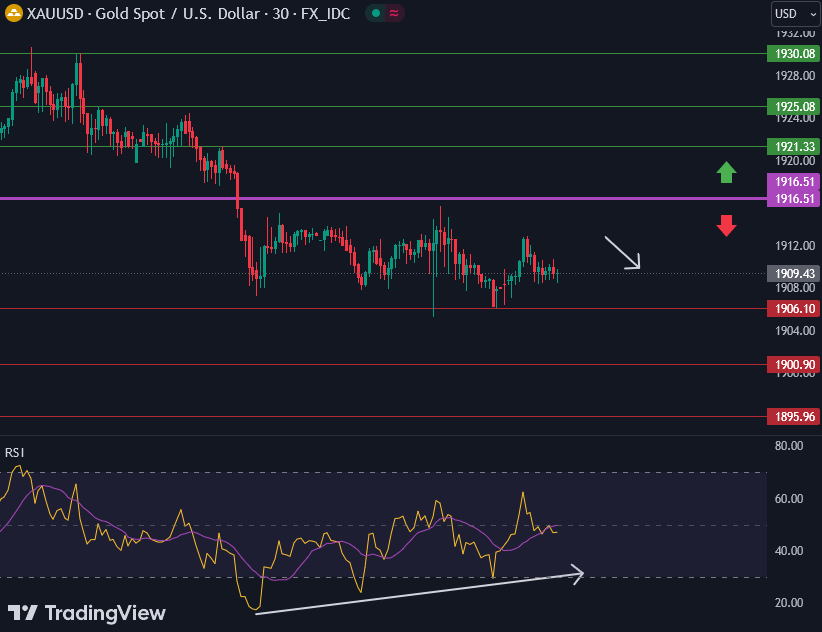The image size is (822, 632).
Task: Click the white diagonal arrow drawing on chart
Action: tap(621, 250)
